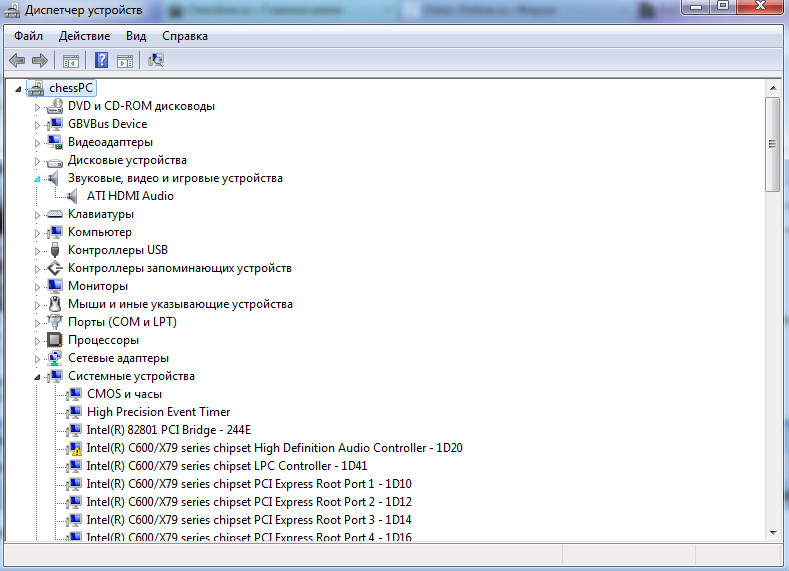The width and height of the screenshot is (789, 571).
Task: Click the scrollbar down arrow
Action: pos(772,533)
